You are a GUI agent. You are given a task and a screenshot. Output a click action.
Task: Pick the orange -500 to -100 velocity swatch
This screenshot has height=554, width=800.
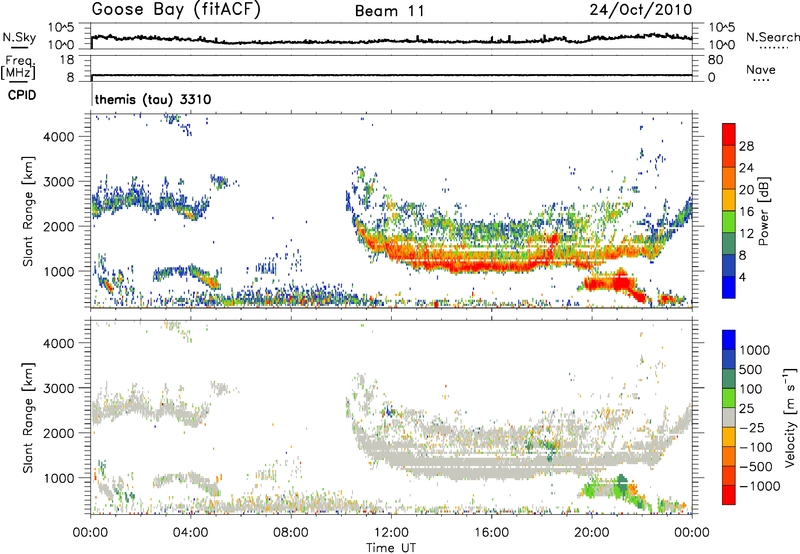pyautogui.click(x=729, y=456)
